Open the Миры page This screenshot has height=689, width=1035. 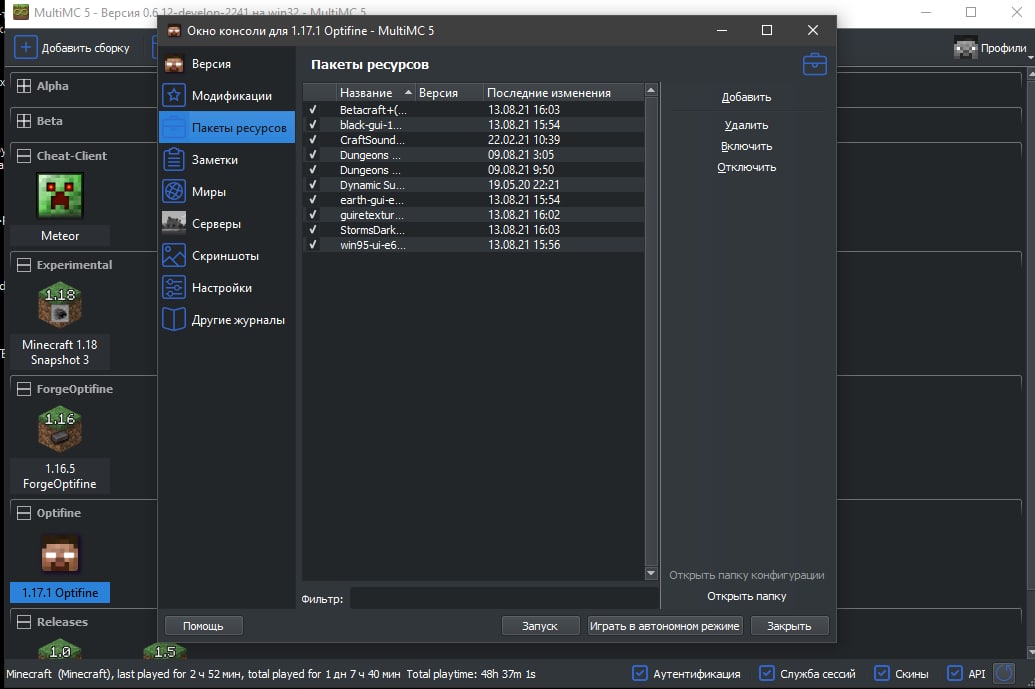point(226,191)
